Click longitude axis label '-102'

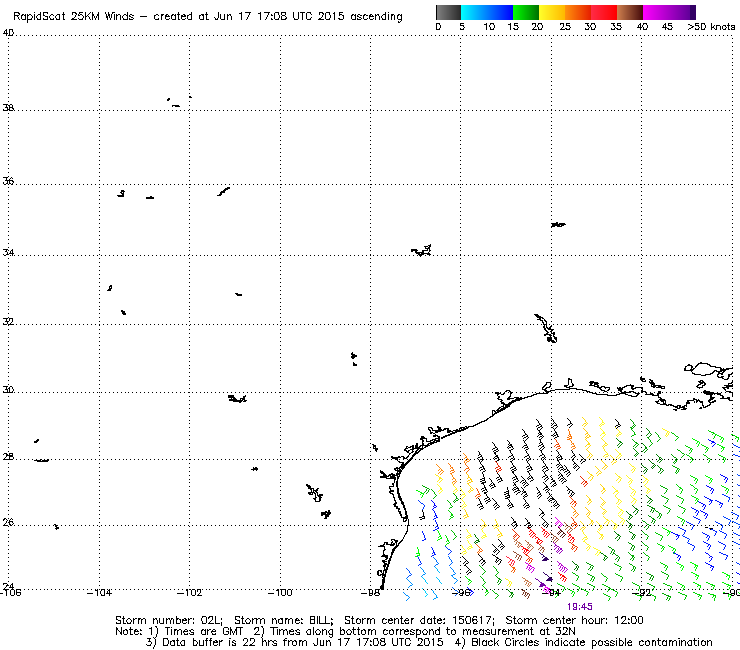tap(190, 593)
